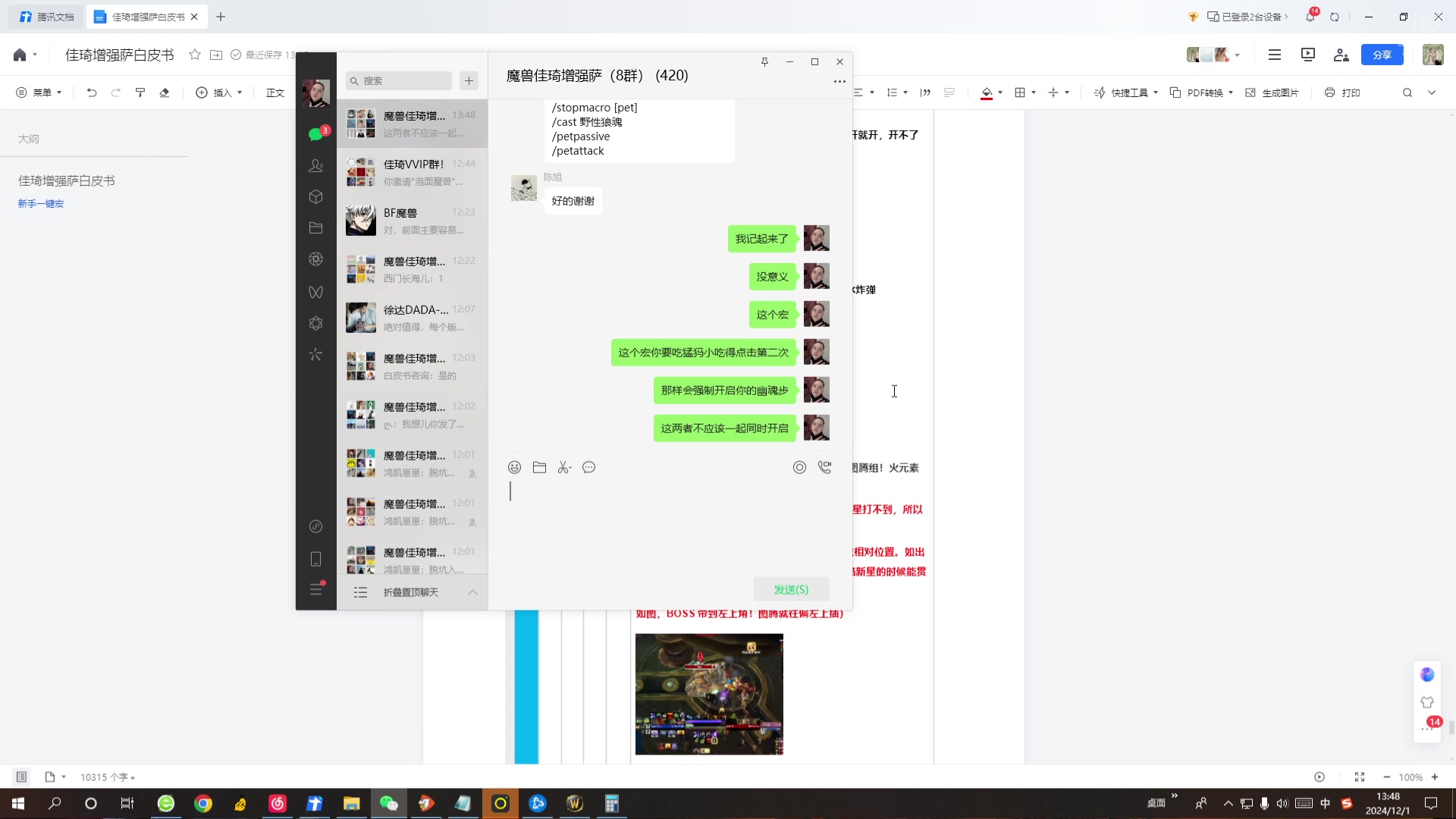The height and width of the screenshot is (819, 1456).
Task: Expand the 插入 dropdown
Action: [219, 93]
